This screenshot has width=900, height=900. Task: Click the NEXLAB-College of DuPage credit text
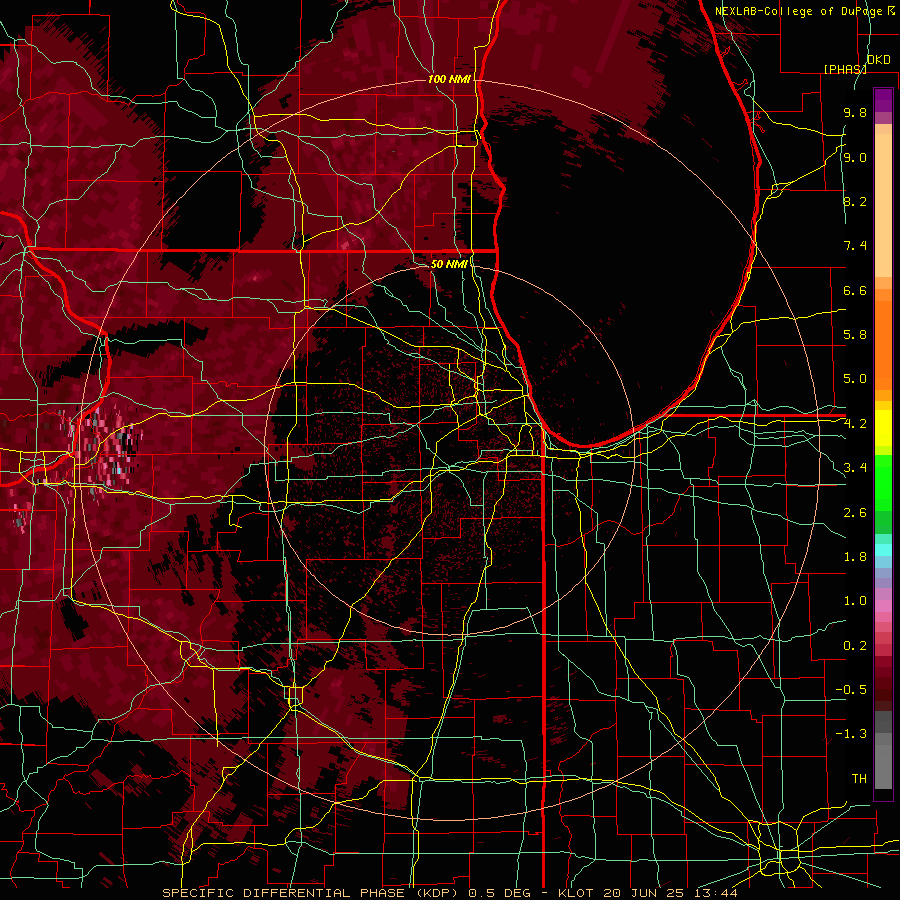click(x=798, y=11)
